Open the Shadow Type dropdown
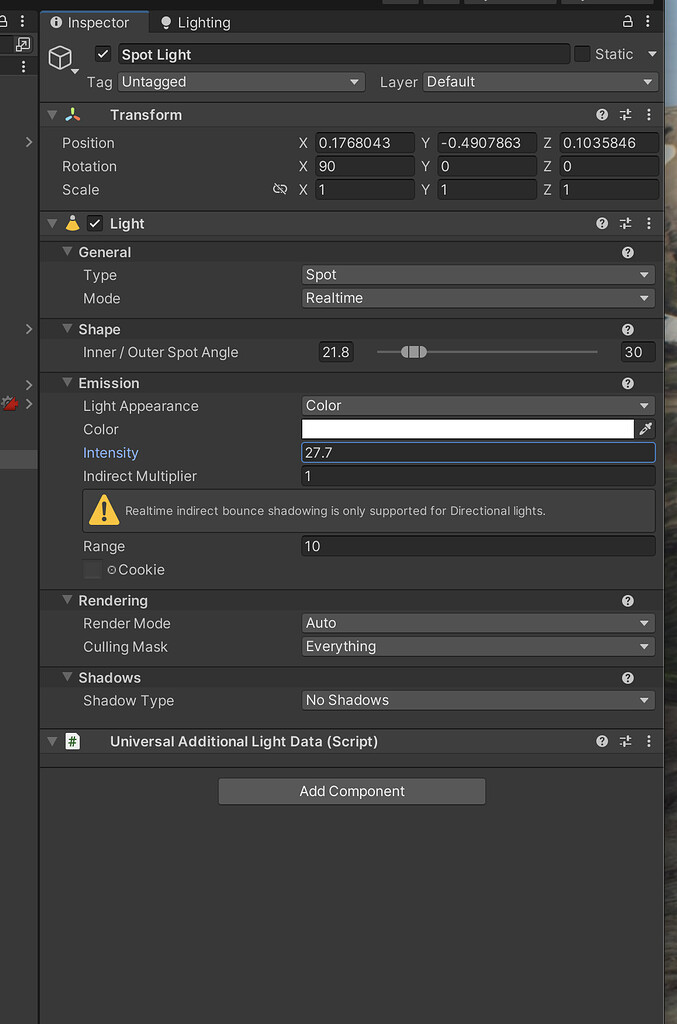The width and height of the screenshot is (677, 1024). (x=477, y=700)
